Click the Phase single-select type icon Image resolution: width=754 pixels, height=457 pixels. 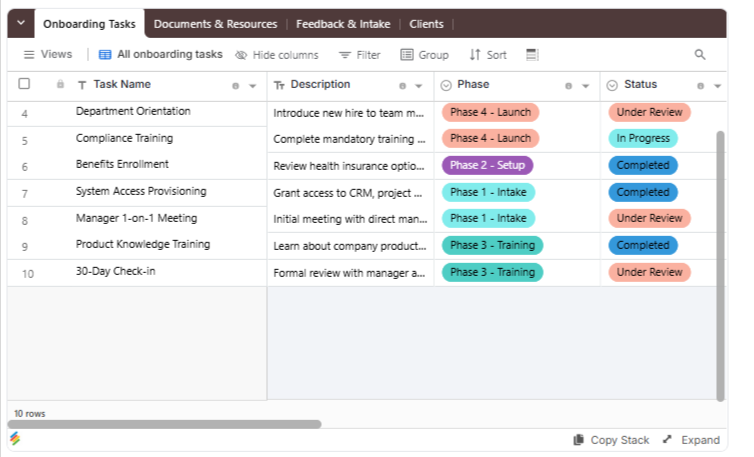click(x=446, y=85)
